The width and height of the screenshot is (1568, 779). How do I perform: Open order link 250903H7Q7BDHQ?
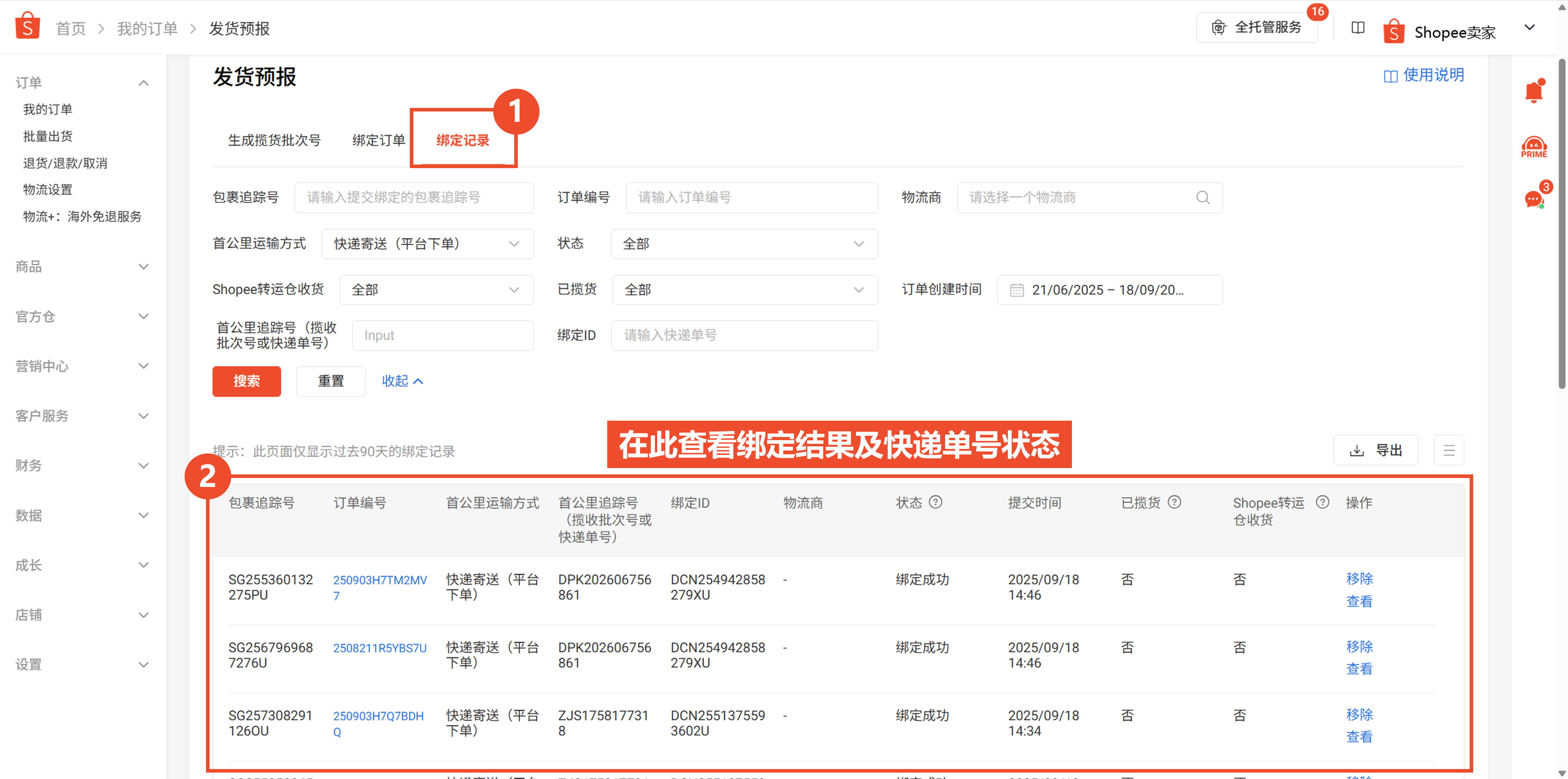[378, 724]
